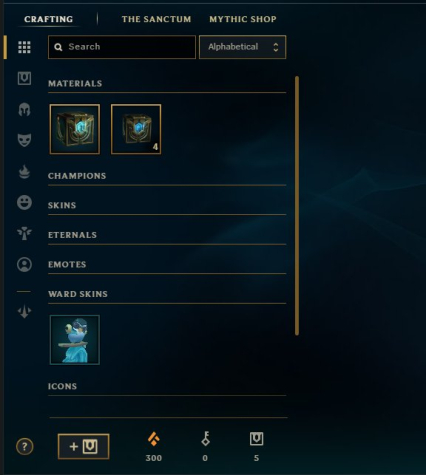This screenshot has height=475, width=426.
Task: Select the ward skins sidebar icon
Action: (24, 233)
